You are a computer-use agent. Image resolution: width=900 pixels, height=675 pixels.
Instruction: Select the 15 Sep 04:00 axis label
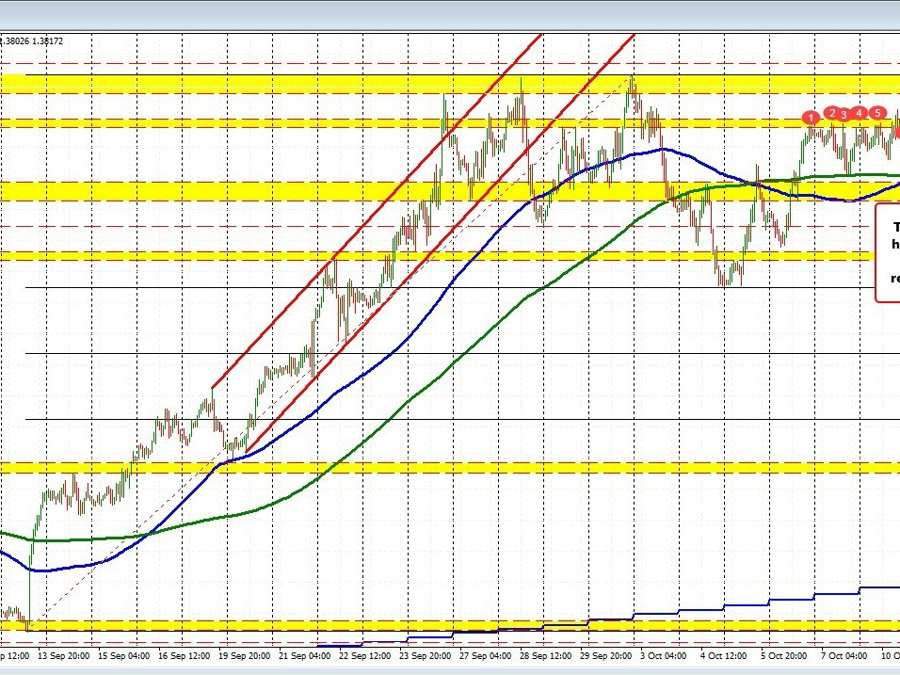(125, 657)
